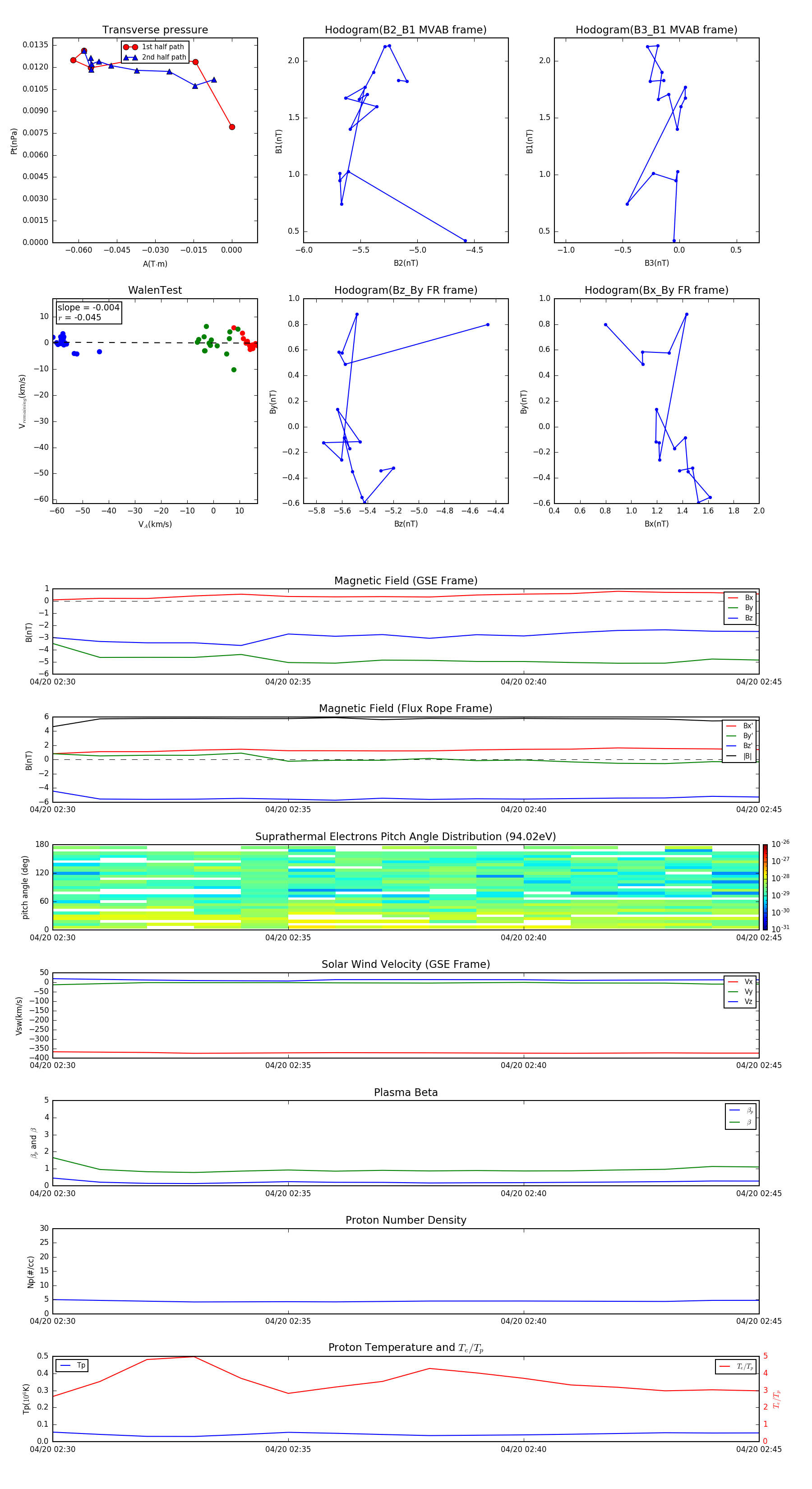
Task: Click the 'Magnetic Field (GSE Frame)' title
Action: (x=406, y=581)
